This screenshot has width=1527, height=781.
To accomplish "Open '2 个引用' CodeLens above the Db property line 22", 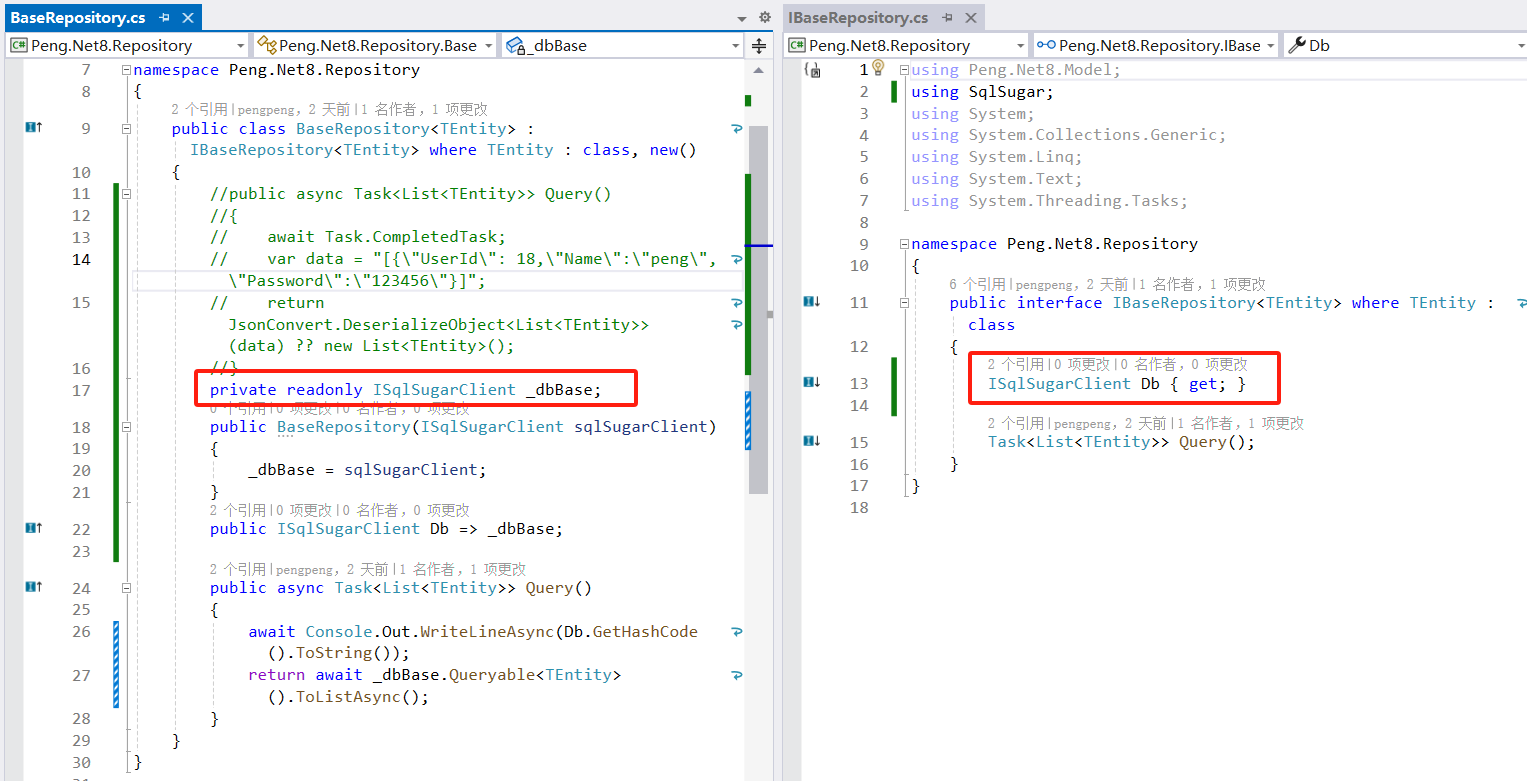I will point(237,510).
